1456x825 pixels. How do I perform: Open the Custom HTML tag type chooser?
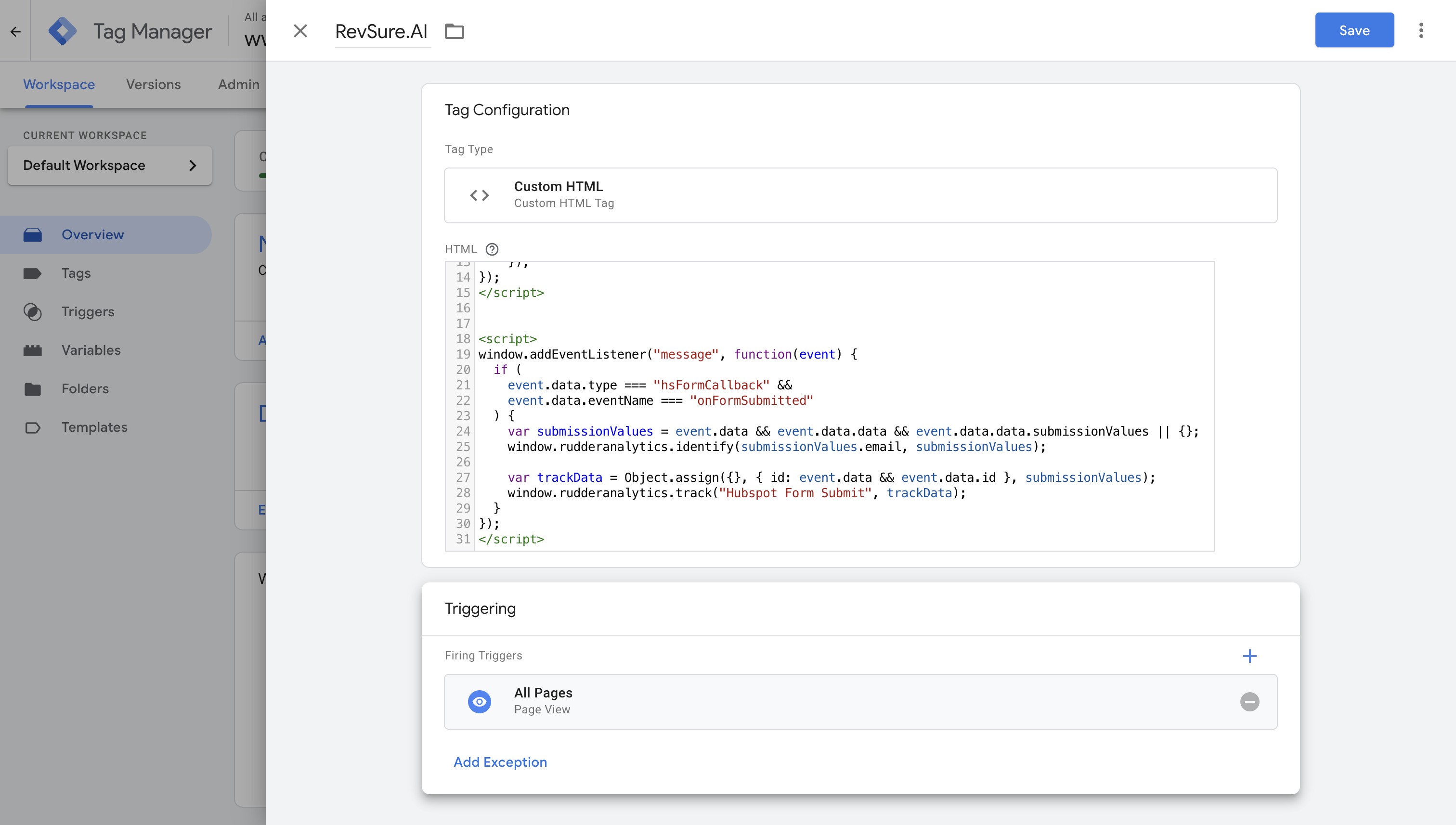coord(860,195)
